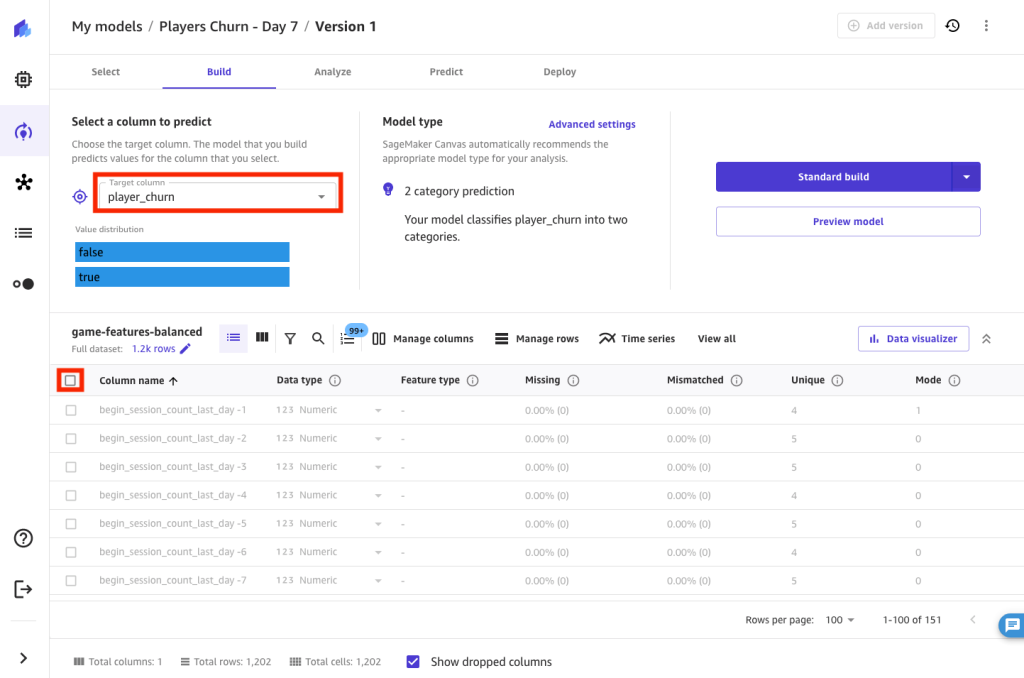The image size is (1024, 678).
Task: Open the list lines sidebar icon
Action: pyautogui.click(x=24, y=233)
